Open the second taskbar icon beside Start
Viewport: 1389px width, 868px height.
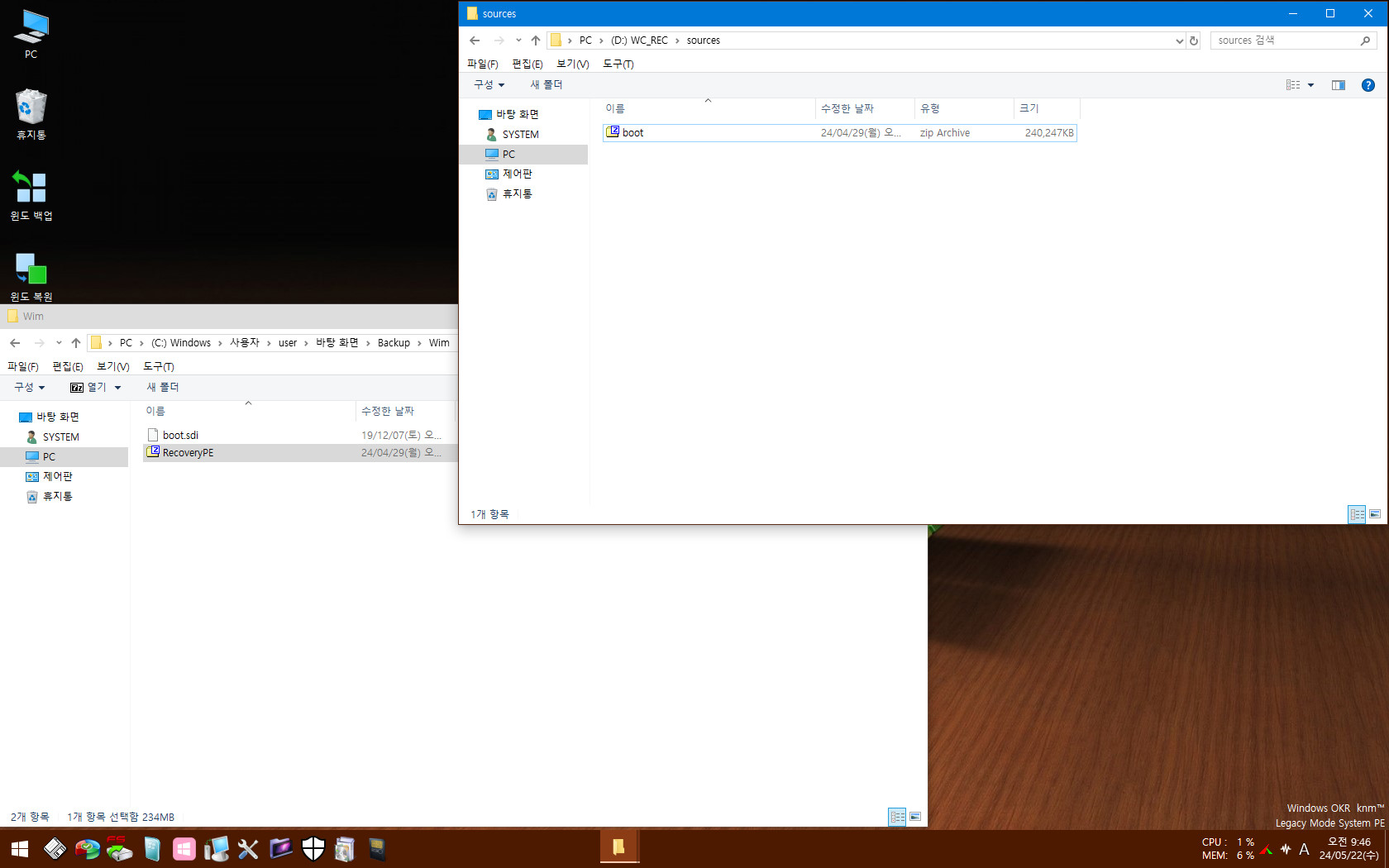(x=55, y=849)
